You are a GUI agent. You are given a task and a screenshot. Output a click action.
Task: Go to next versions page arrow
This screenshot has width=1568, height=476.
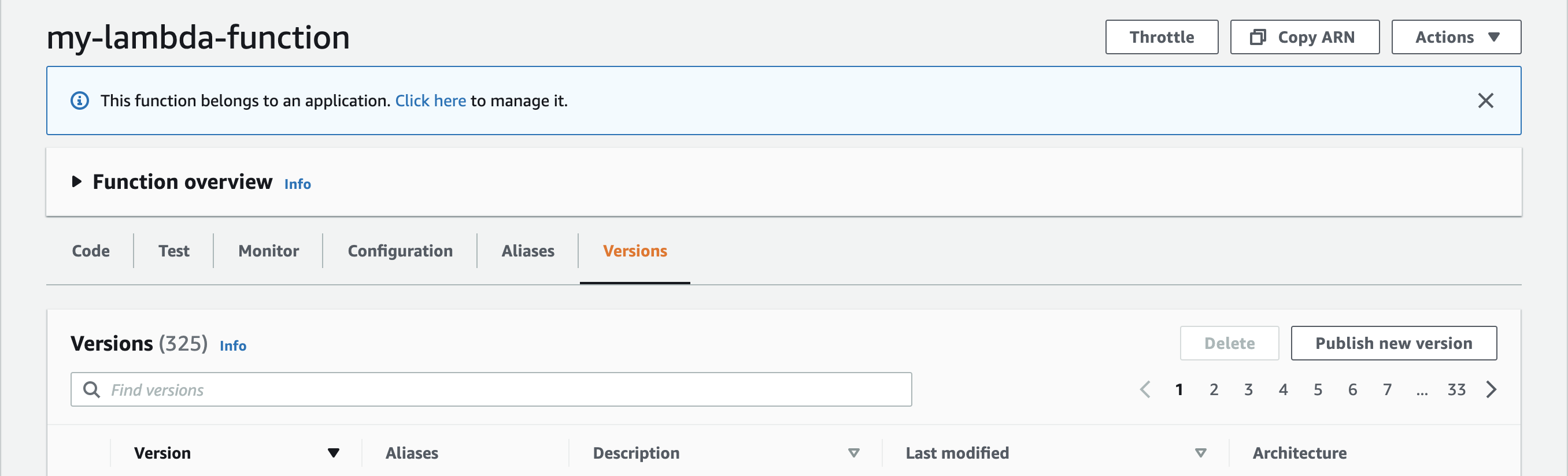pyautogui.click(x=1491, y=389)
